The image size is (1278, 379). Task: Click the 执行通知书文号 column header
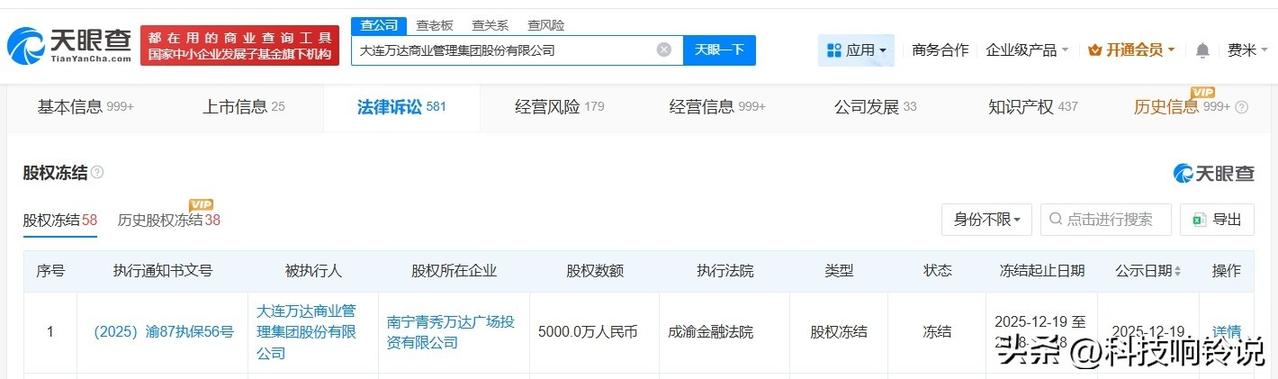(163, 271)
